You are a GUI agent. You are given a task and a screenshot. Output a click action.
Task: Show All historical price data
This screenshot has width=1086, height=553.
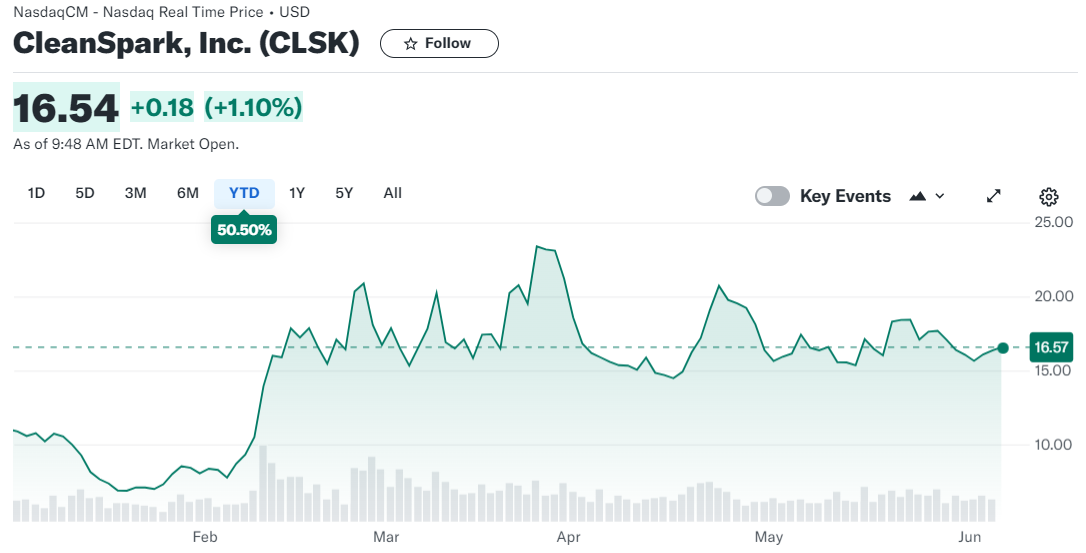point(393,193)
